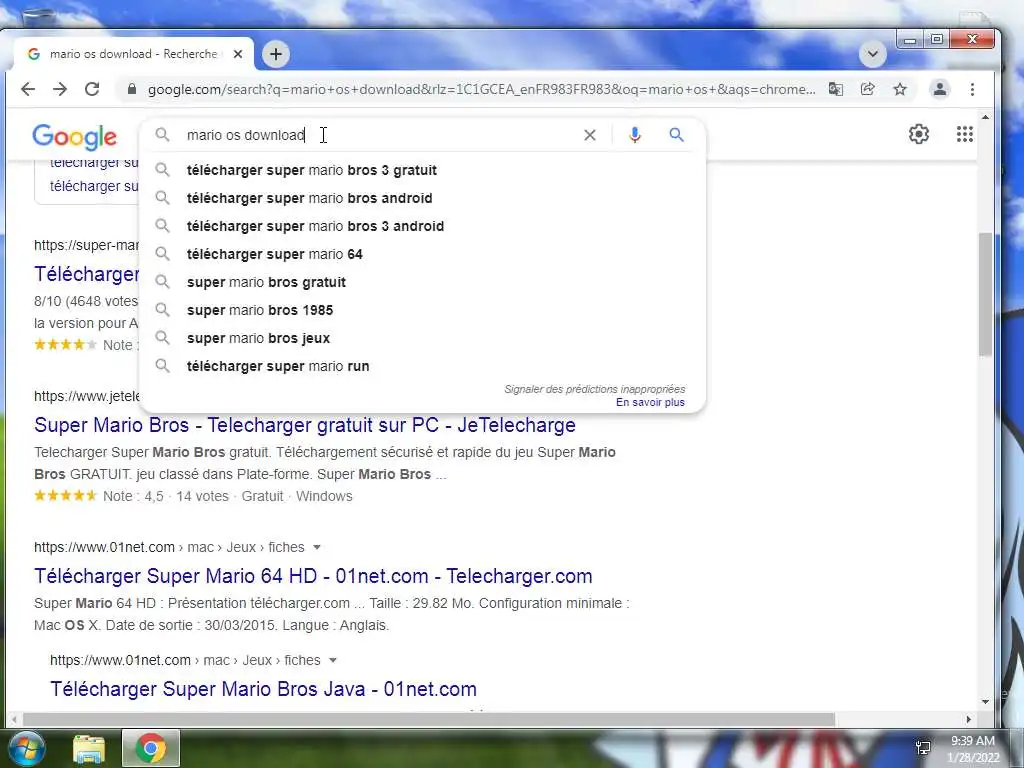Click the Chrome taskbar icon

pyautogui.click(x=150, y=748)
